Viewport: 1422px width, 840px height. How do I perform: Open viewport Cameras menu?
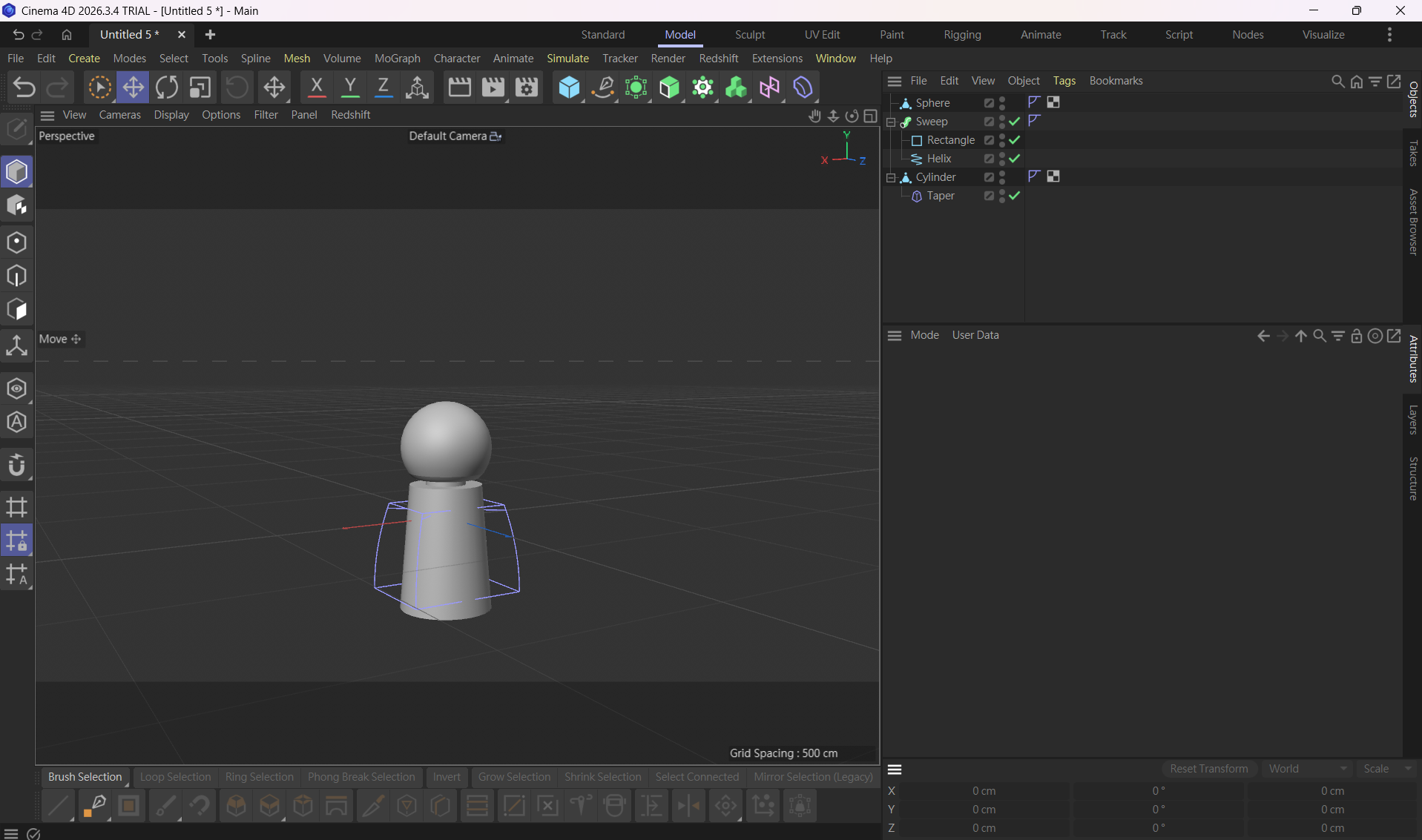coord(119,115)
